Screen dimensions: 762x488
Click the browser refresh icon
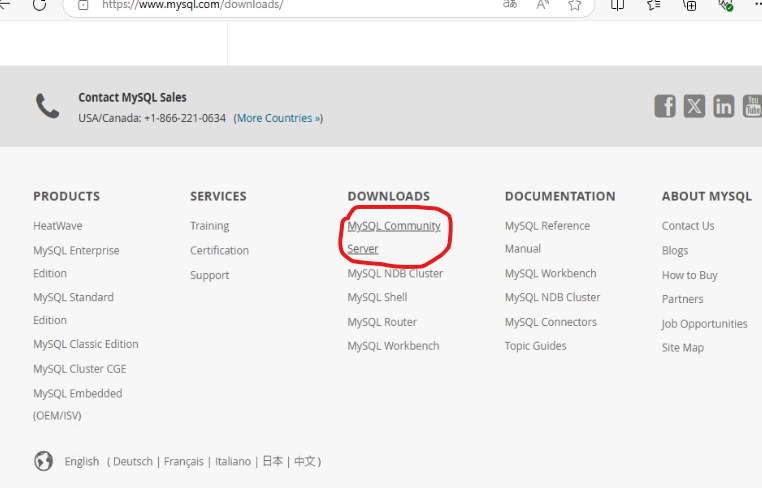click(x=39, y=5)
